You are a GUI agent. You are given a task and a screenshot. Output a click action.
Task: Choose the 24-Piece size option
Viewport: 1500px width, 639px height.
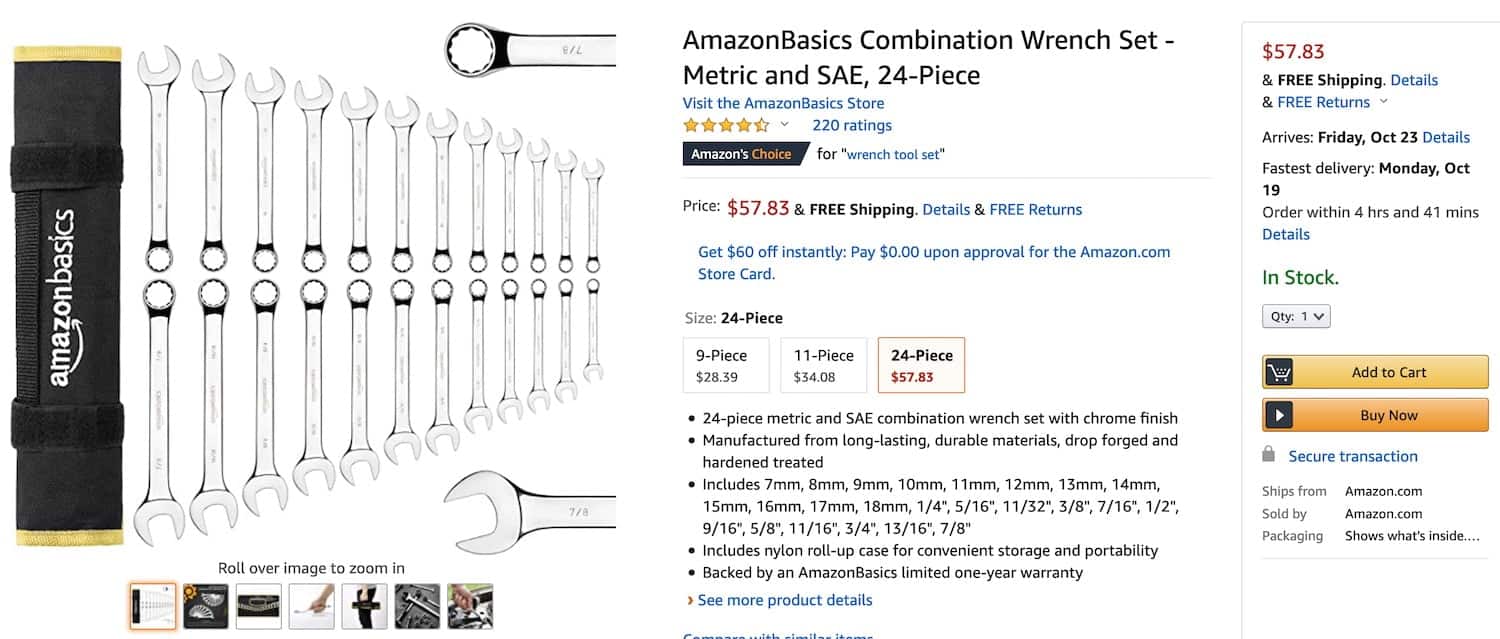point(921,365)
